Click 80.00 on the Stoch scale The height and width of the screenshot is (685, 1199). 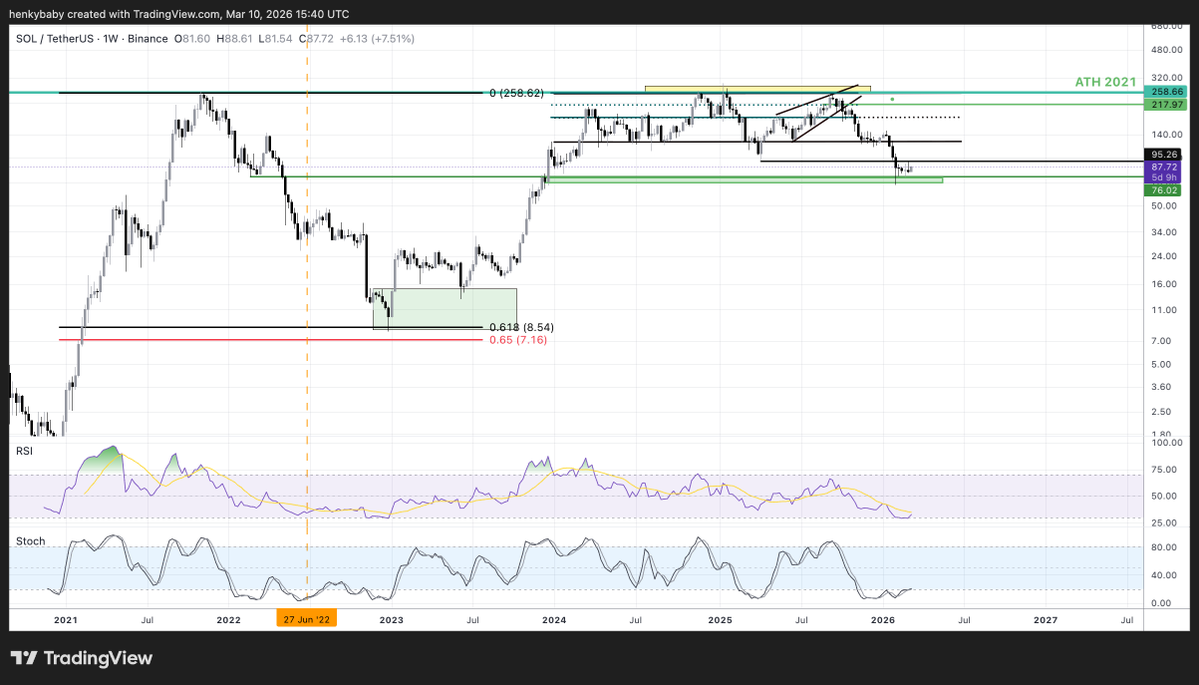[x=1164, y=547]
